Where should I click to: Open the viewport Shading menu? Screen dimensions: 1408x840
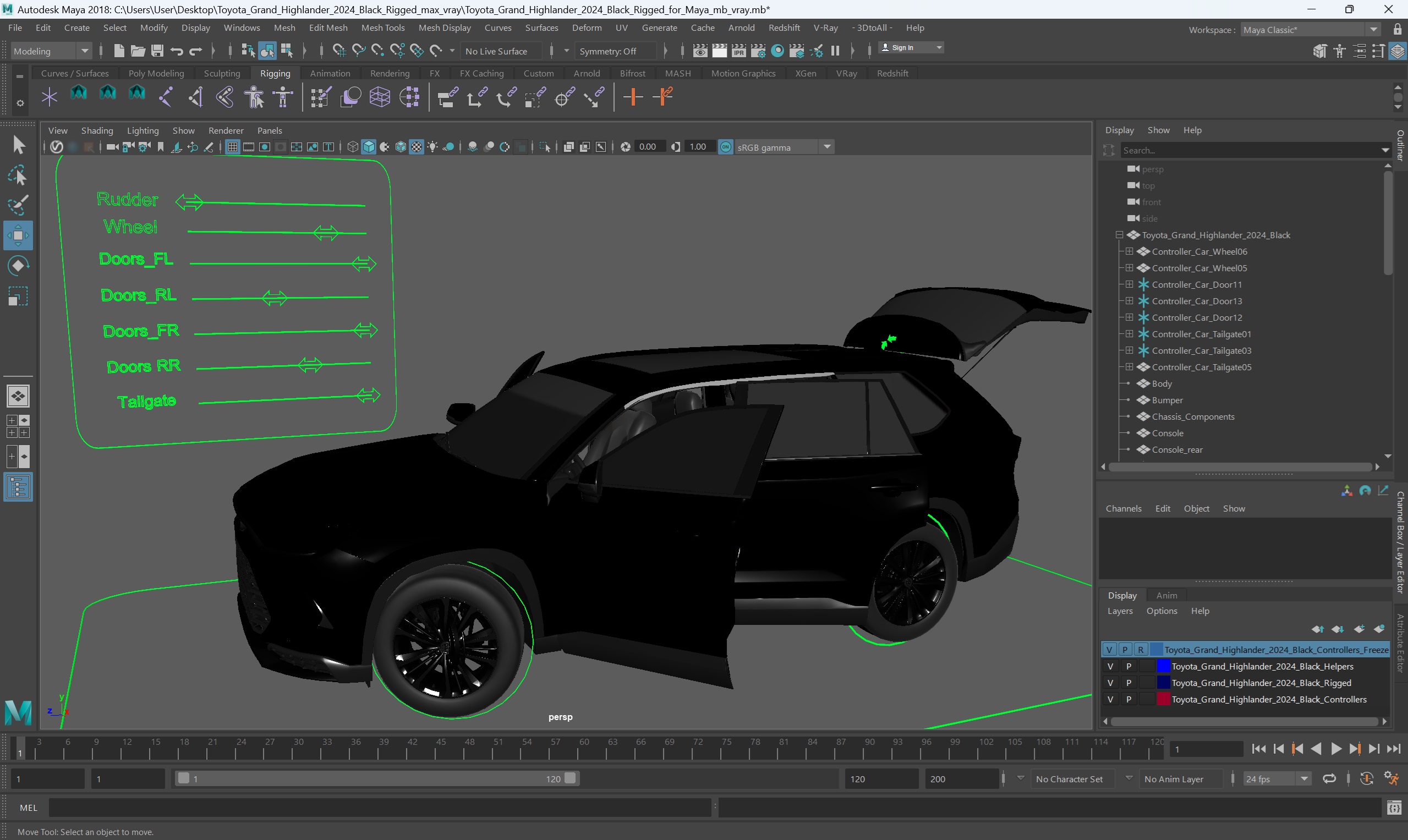click(97, 130)
